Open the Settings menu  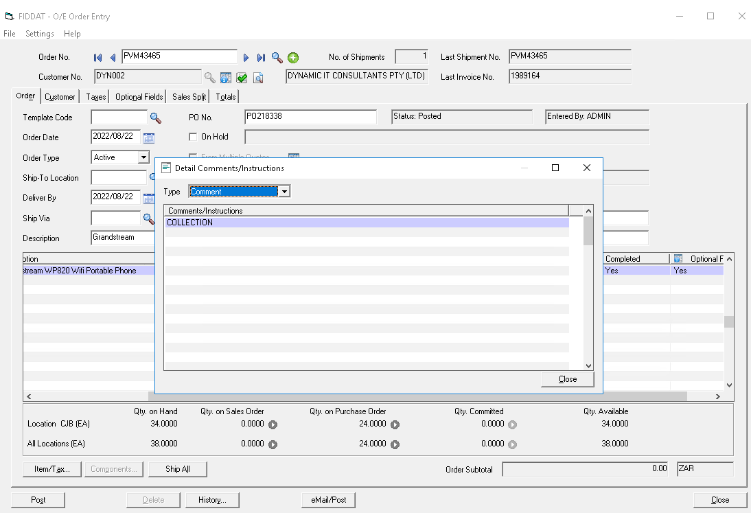[x=40, y=34]
